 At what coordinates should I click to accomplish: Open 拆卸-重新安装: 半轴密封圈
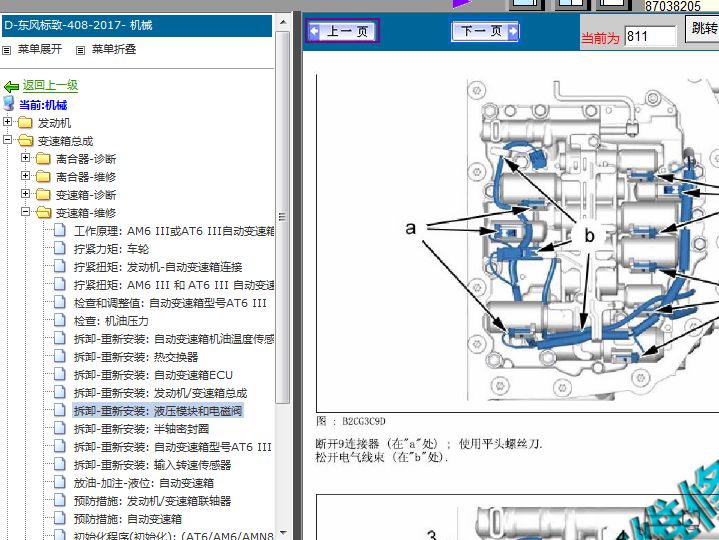[141, 429]
